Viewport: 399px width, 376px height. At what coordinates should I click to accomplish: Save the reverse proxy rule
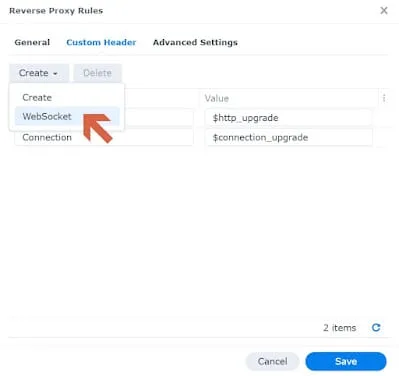tap(346, 361)
